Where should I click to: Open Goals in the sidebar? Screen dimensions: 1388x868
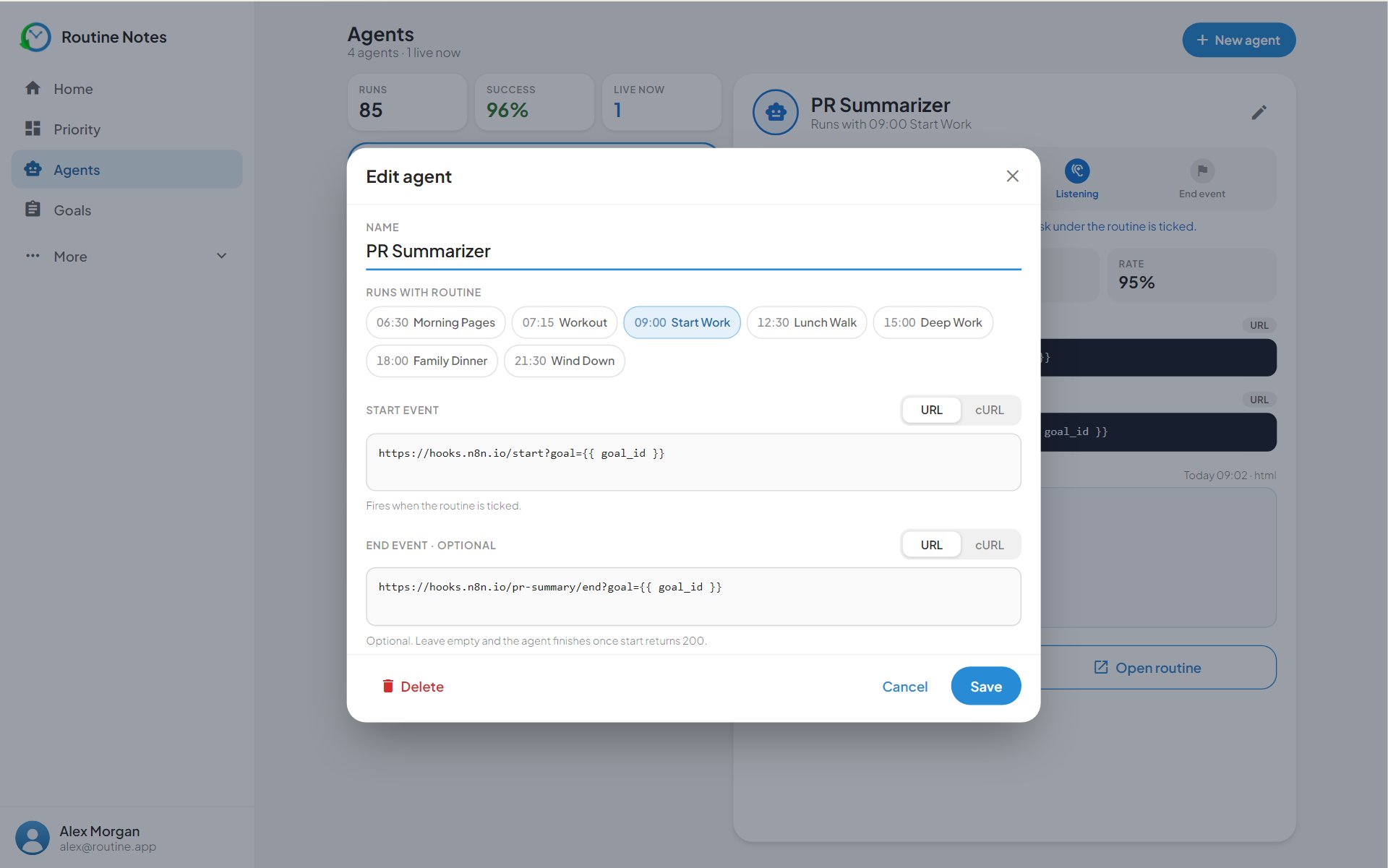pyautogui.click(x=127, y=210)
